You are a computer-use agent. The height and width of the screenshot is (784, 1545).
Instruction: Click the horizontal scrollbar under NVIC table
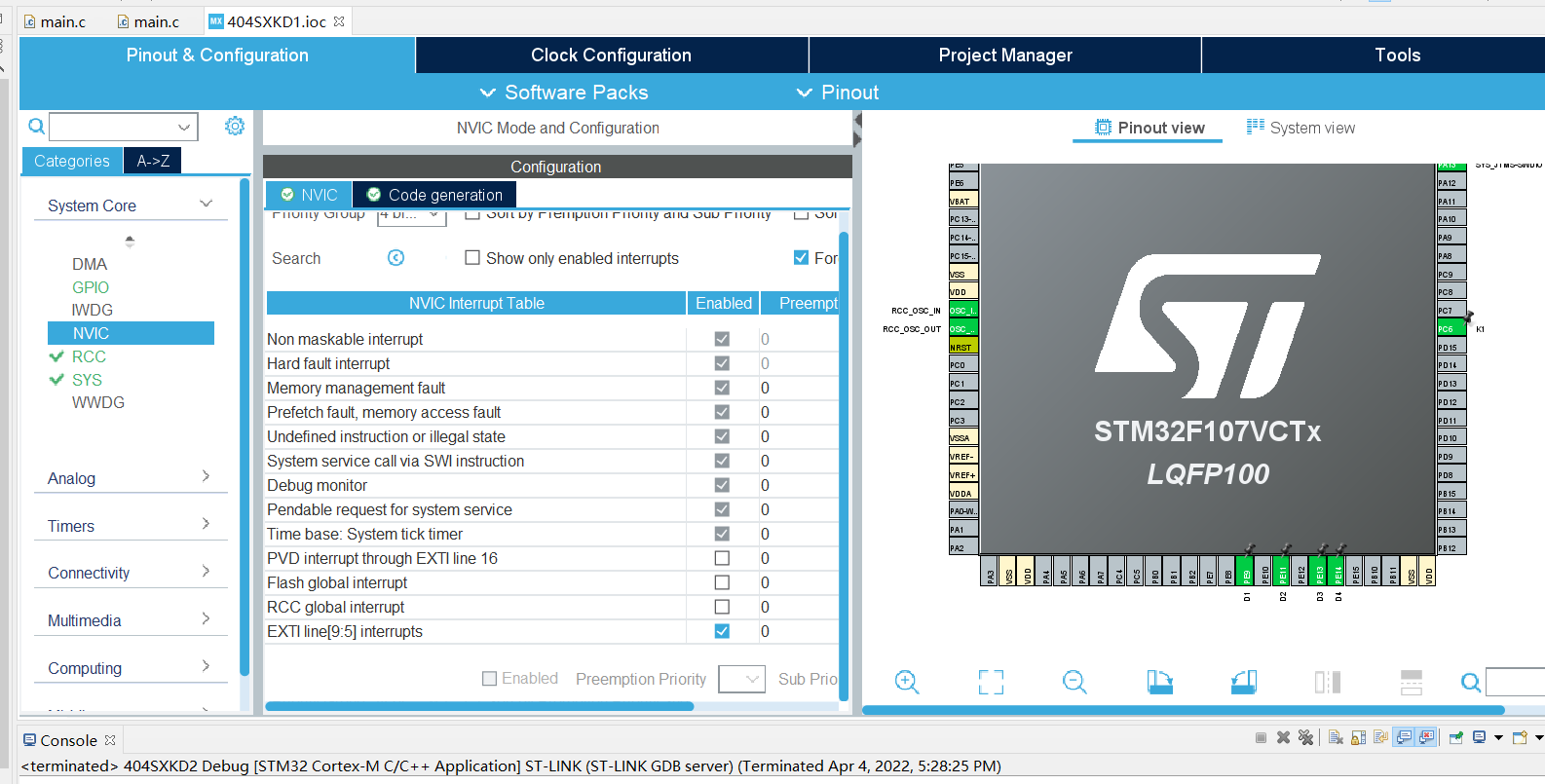pos(479,706)
